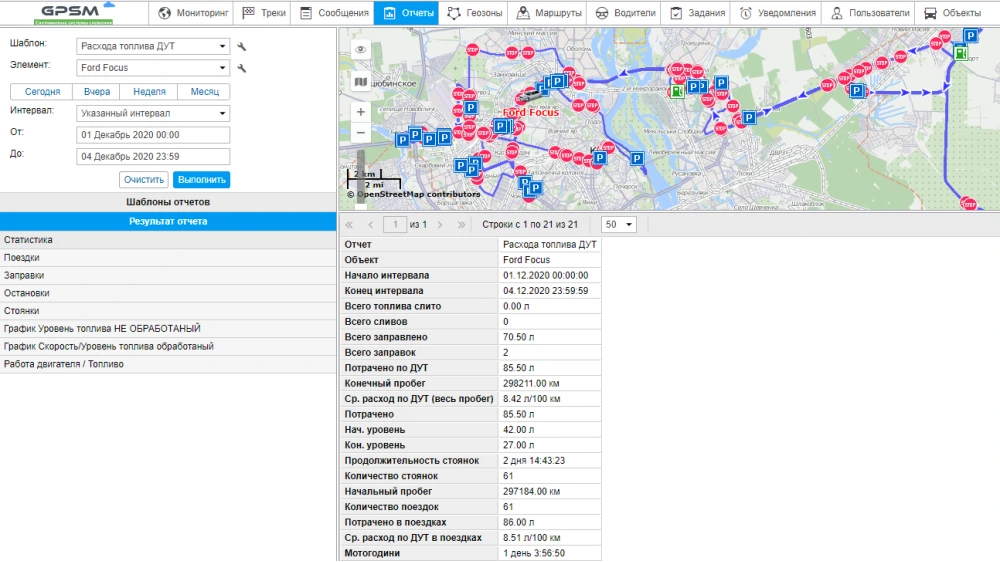Click the green fuel station marker at top right
Image resolution: width=1000 pixels, height=562 pixels.
click(961, 54)
